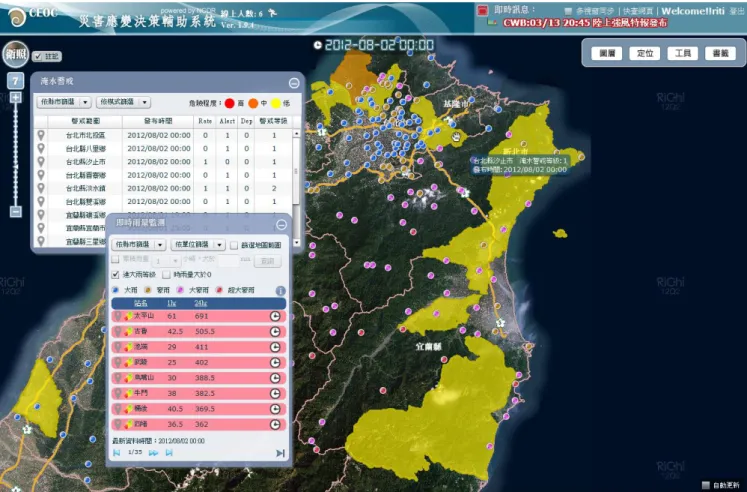
Task: Toggle the 自動更新 checkbox at bottom right
Action: click(x=706, y=485)
